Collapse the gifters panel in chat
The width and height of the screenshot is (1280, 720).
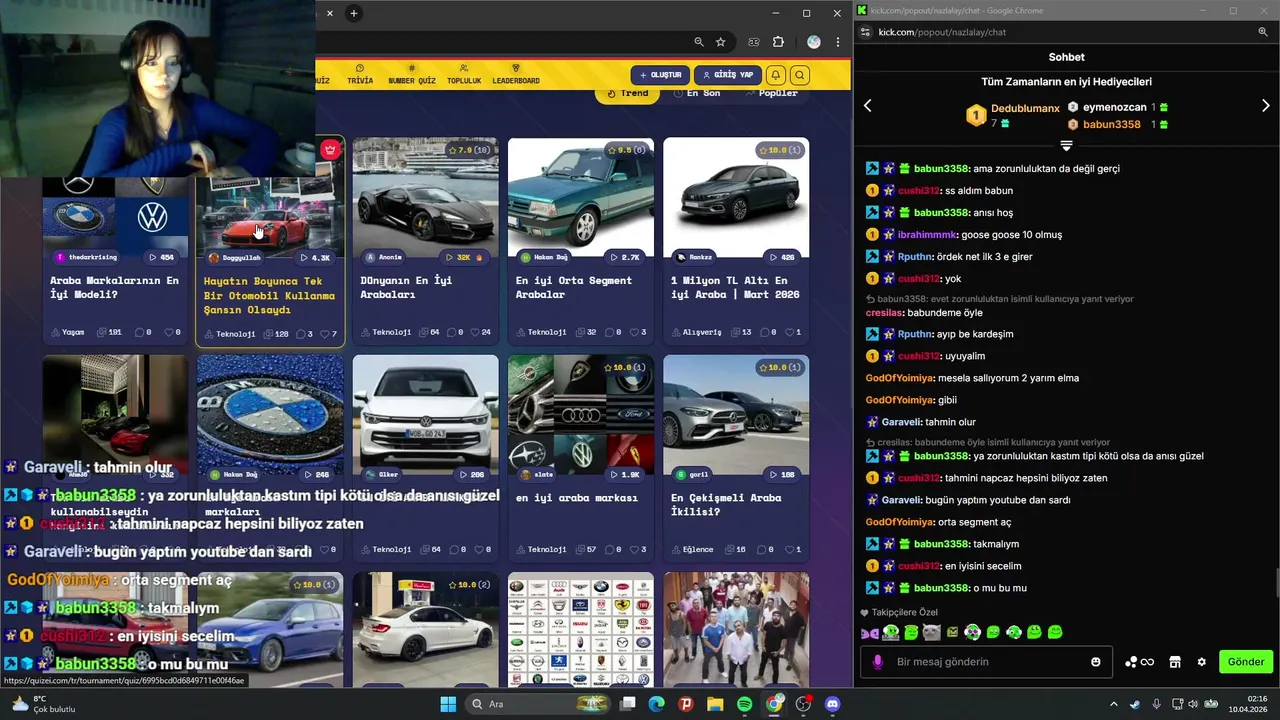tap(1066, 146)
